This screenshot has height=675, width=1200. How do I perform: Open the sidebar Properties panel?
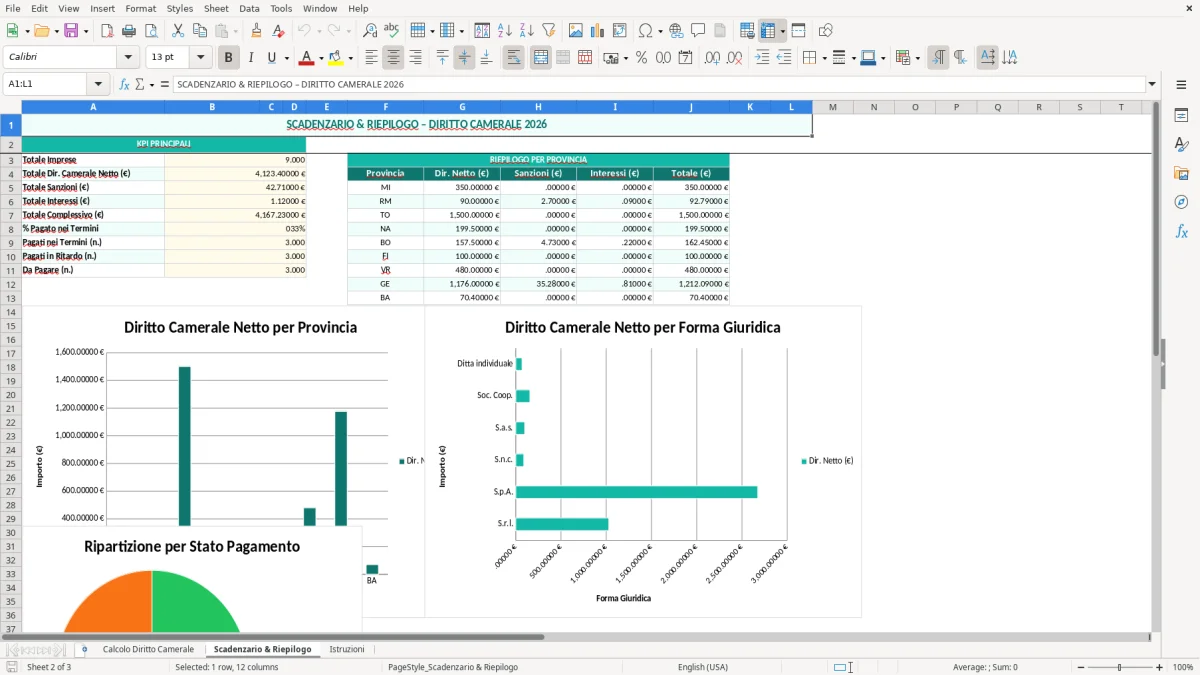tap(1181, 115)
